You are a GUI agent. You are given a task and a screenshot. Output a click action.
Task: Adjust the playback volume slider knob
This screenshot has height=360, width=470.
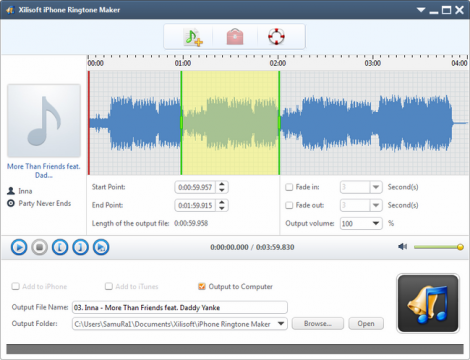[460, 247]
